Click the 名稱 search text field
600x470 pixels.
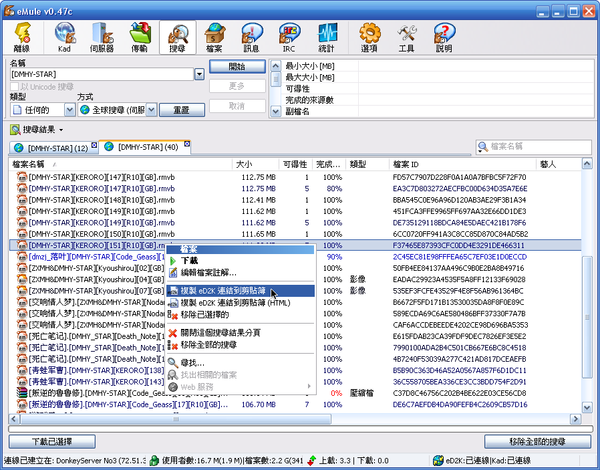(102, 74)
